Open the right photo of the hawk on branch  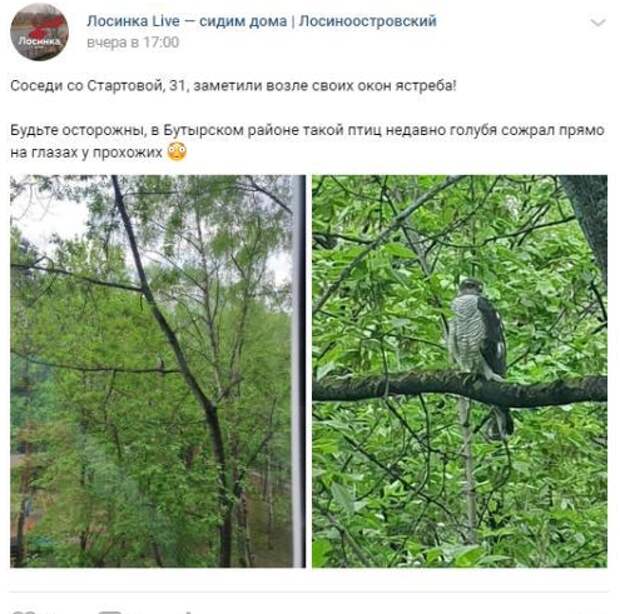pyautogui.click(x=459, y=371)
